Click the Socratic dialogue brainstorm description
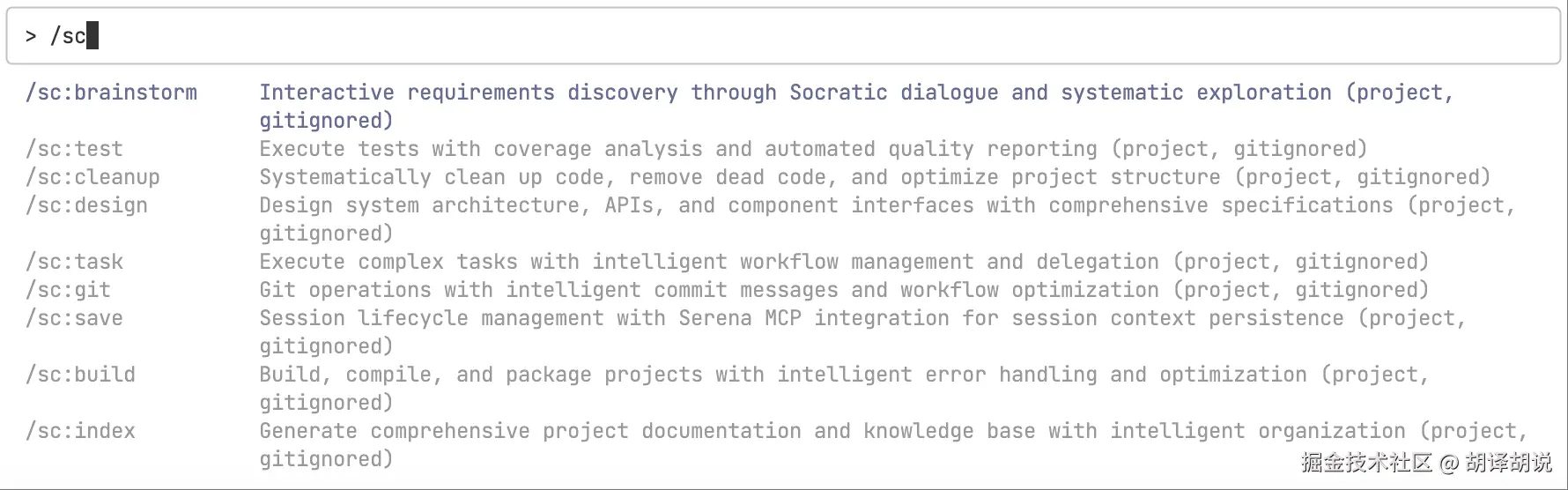 click(854, 93)
